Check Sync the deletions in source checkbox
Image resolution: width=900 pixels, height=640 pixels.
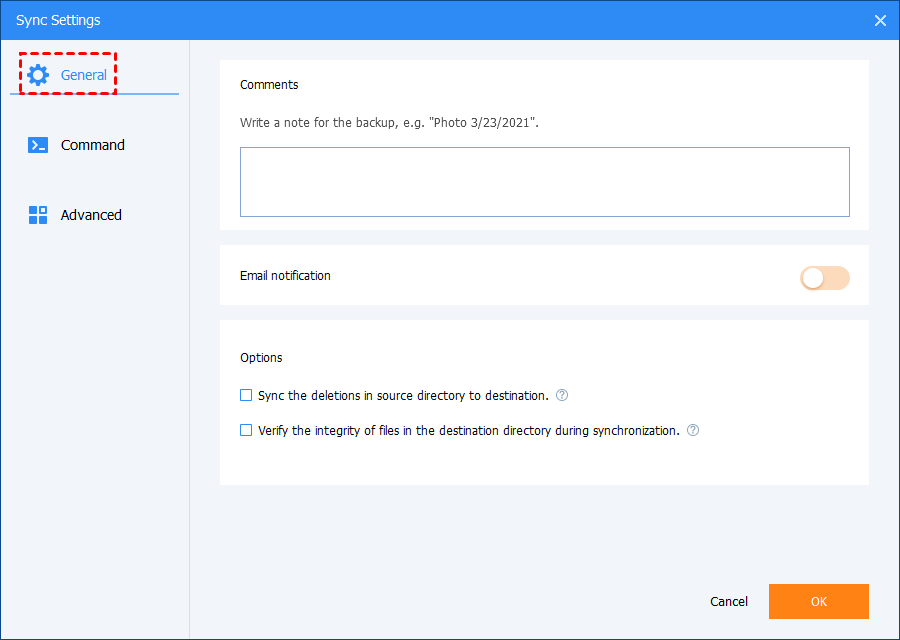[246, 395]
